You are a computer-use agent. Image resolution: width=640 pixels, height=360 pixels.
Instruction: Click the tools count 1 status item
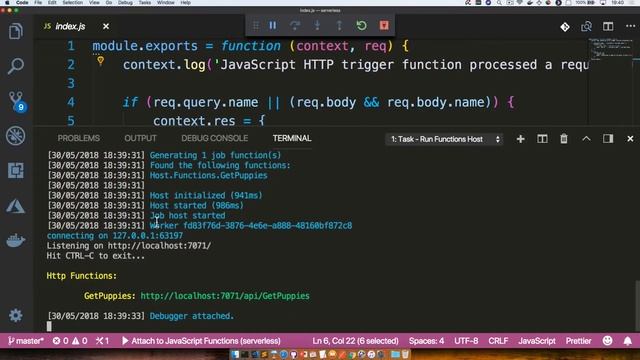[x=102, y=341]
